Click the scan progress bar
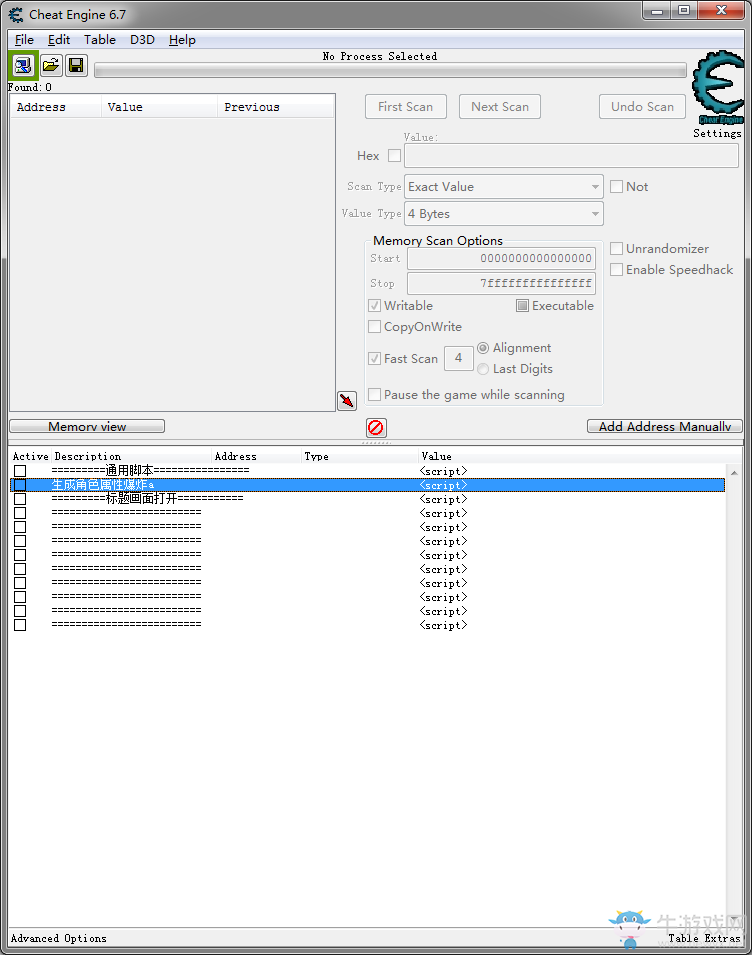The image size is (752, 955). pos(390,70)
